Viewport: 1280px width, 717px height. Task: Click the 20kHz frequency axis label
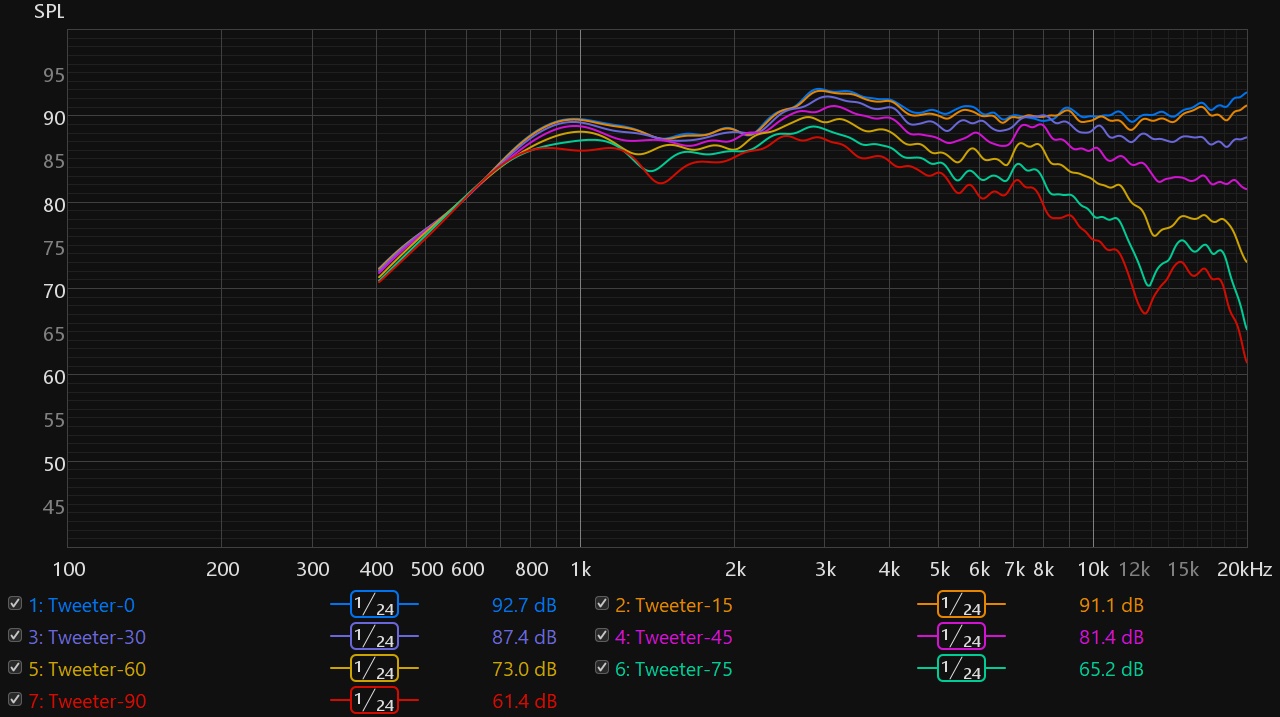1245,570
